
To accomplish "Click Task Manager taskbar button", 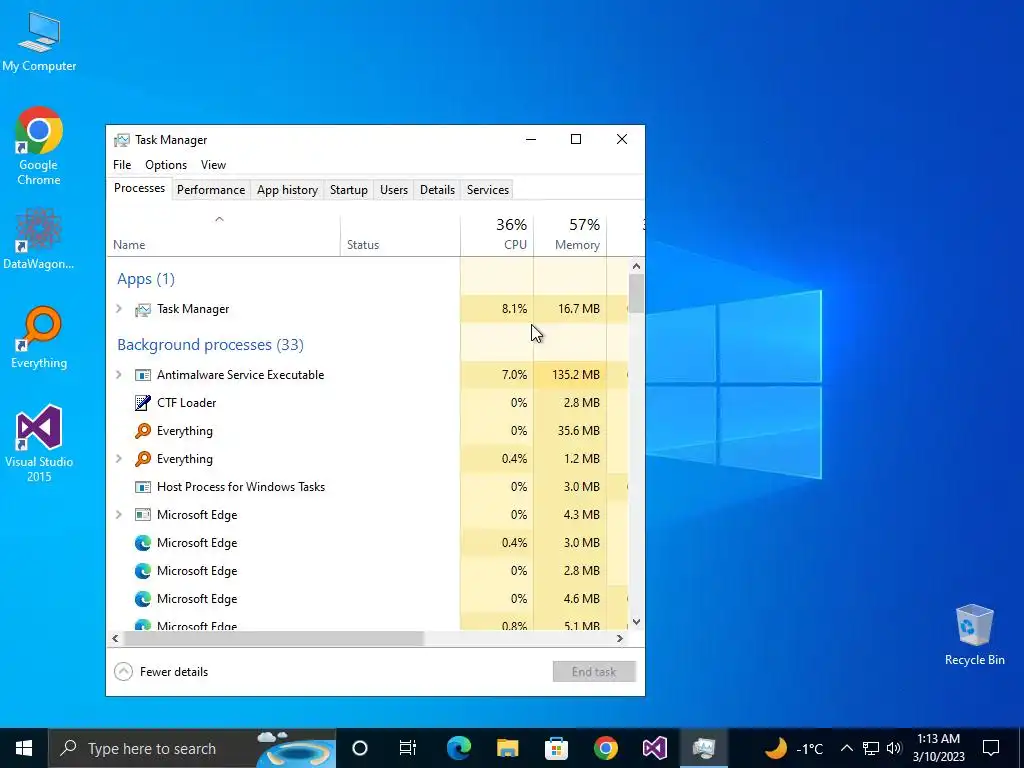I will click(703, 748).
